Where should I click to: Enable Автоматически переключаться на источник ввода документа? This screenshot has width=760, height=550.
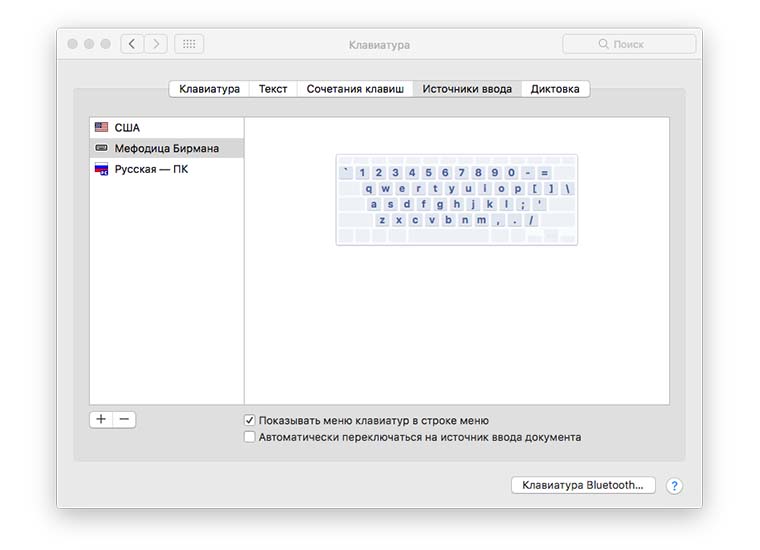pos(250,437)
